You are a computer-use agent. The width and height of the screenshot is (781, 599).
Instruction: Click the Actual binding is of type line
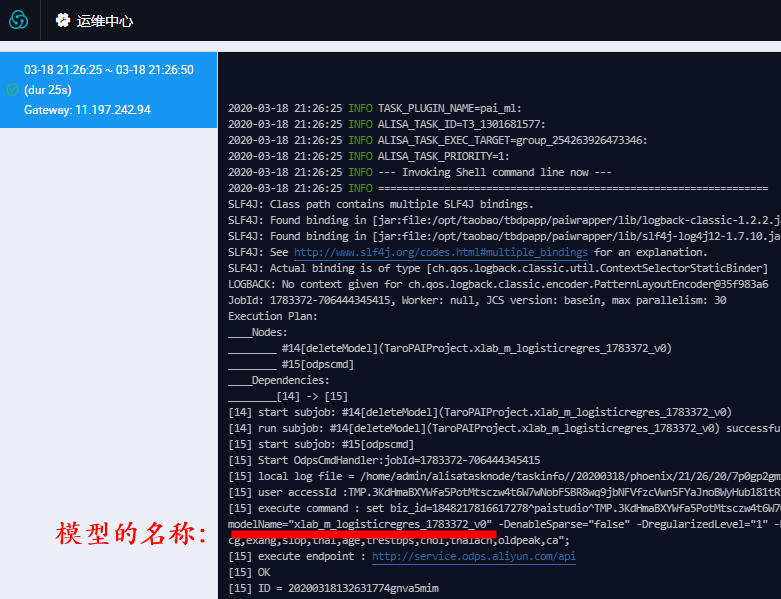click(498, 268)
